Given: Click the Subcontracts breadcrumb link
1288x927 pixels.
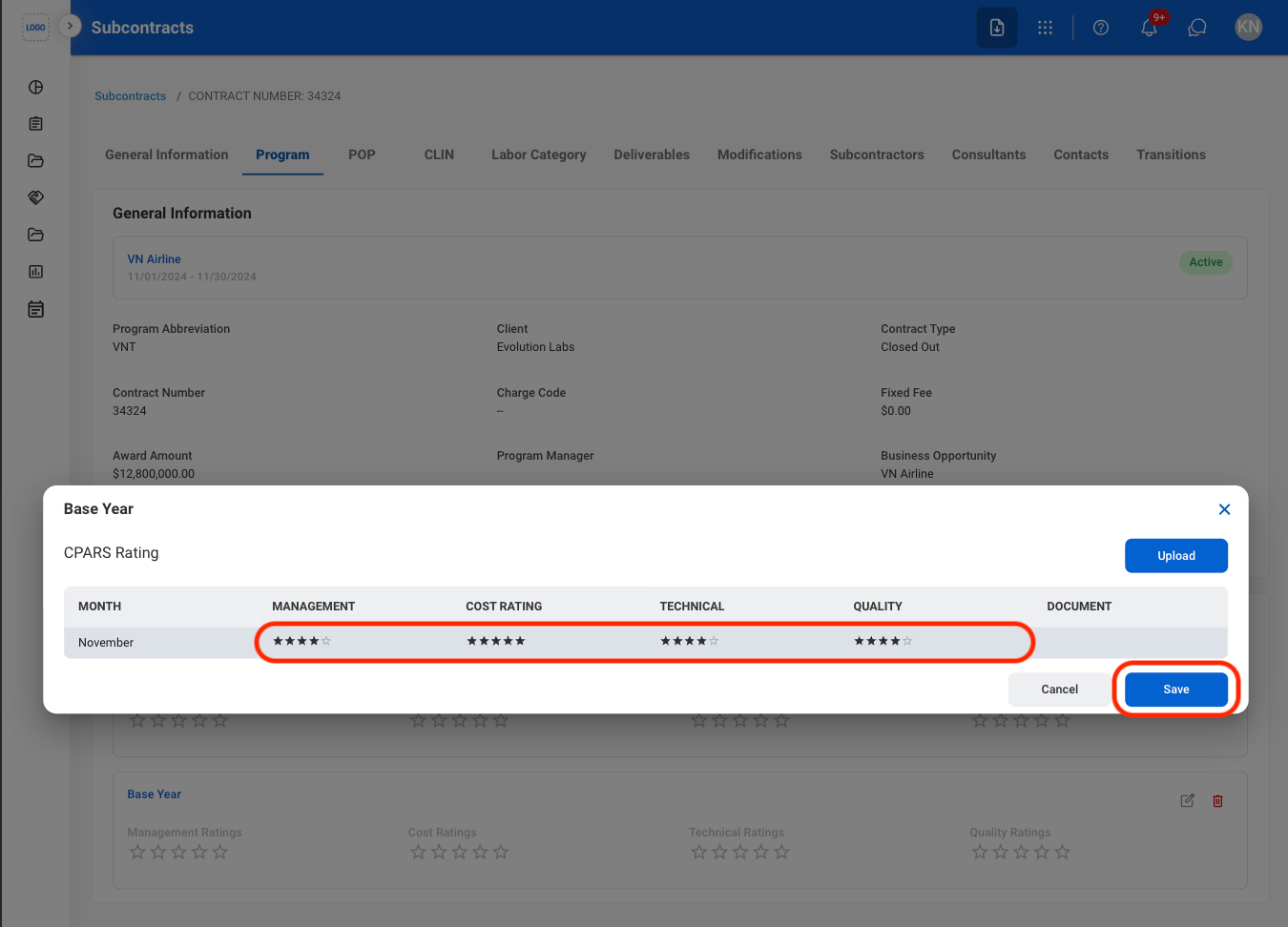Looking at the screenshot, I should click(x=130, y=96).
